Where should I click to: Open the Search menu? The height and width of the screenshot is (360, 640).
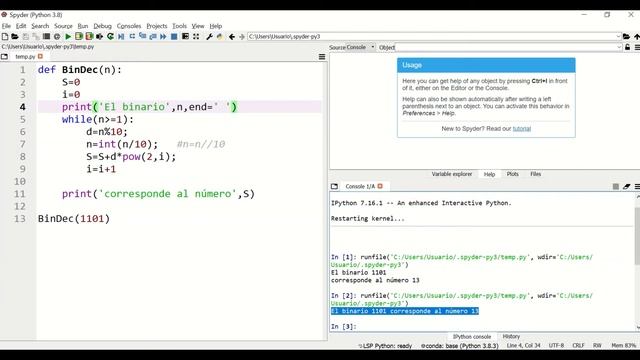point(40,26)
